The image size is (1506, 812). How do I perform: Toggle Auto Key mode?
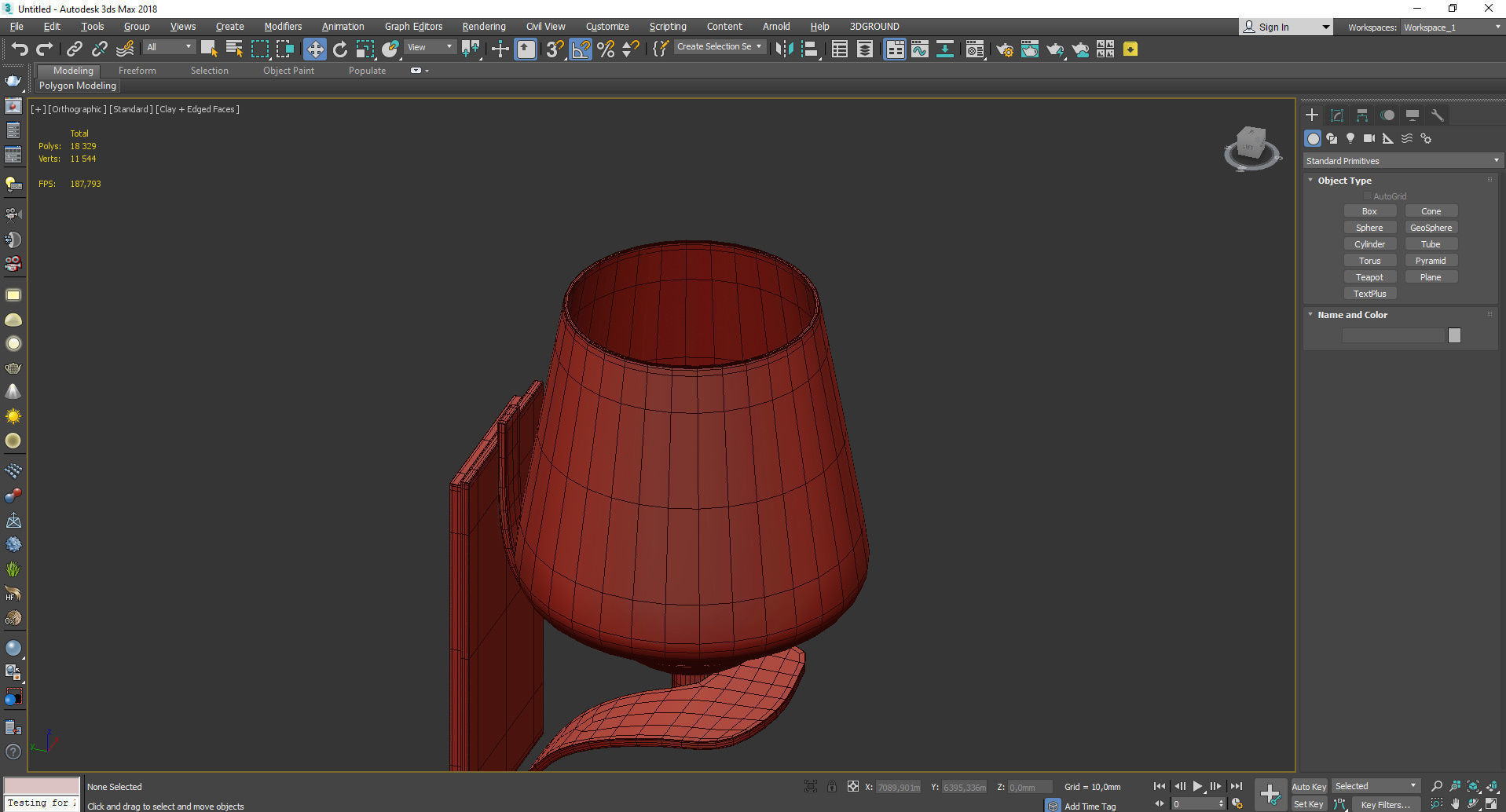pos(1309,786)
